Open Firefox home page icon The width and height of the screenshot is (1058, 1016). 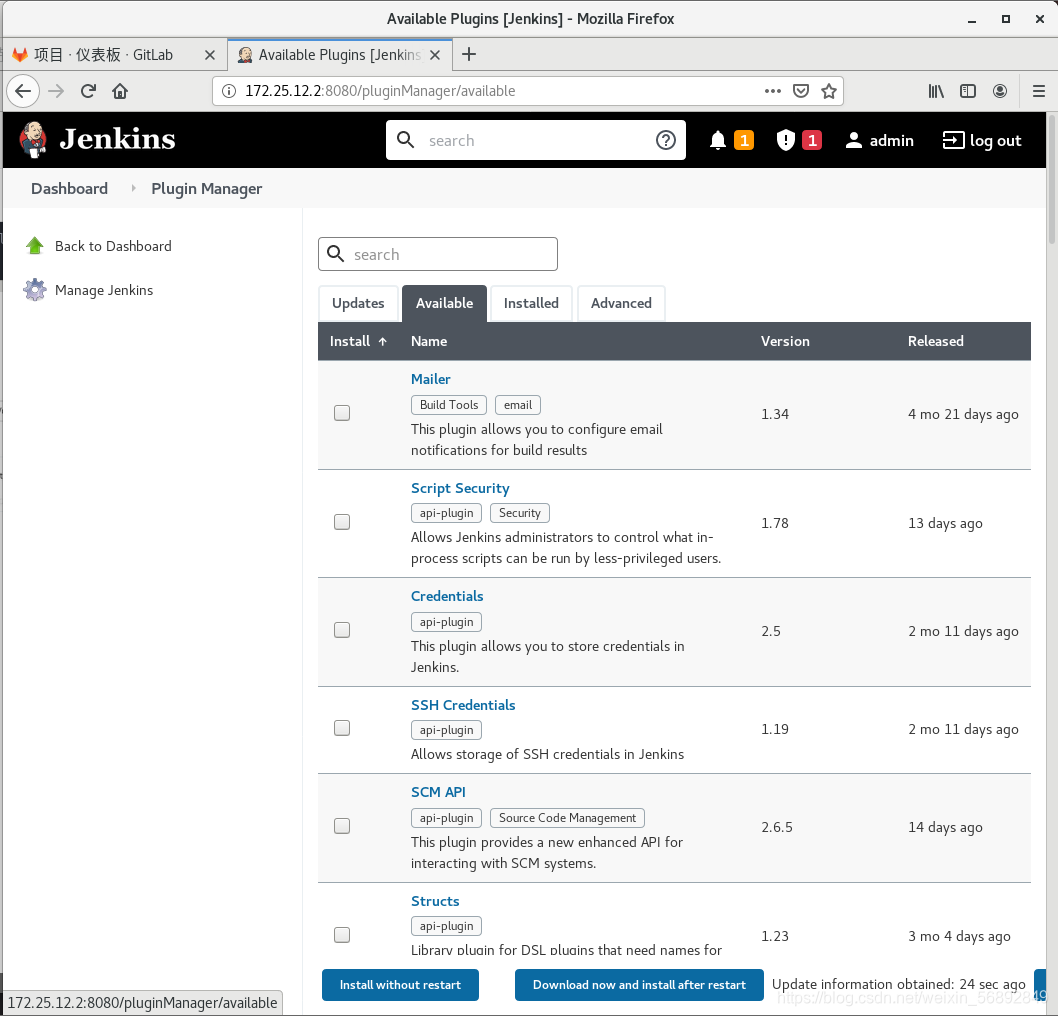[x=120, y=91]
